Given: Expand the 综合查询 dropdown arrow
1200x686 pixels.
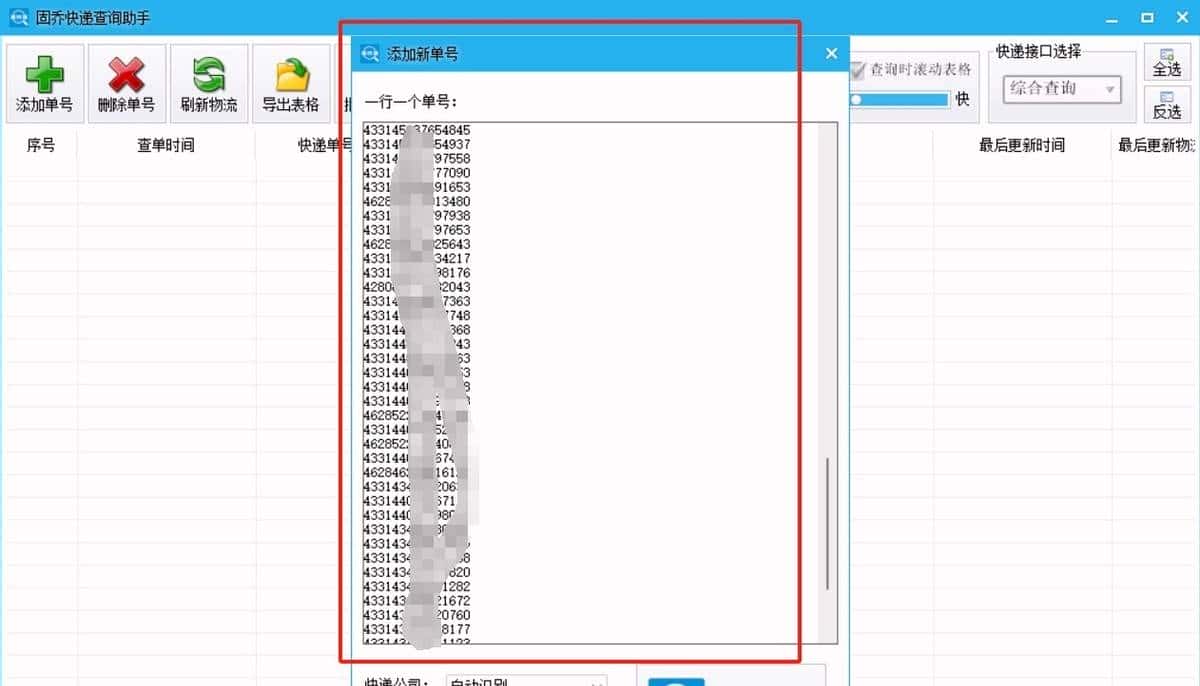Looking at the screenshot, I should coord(1110,90).
